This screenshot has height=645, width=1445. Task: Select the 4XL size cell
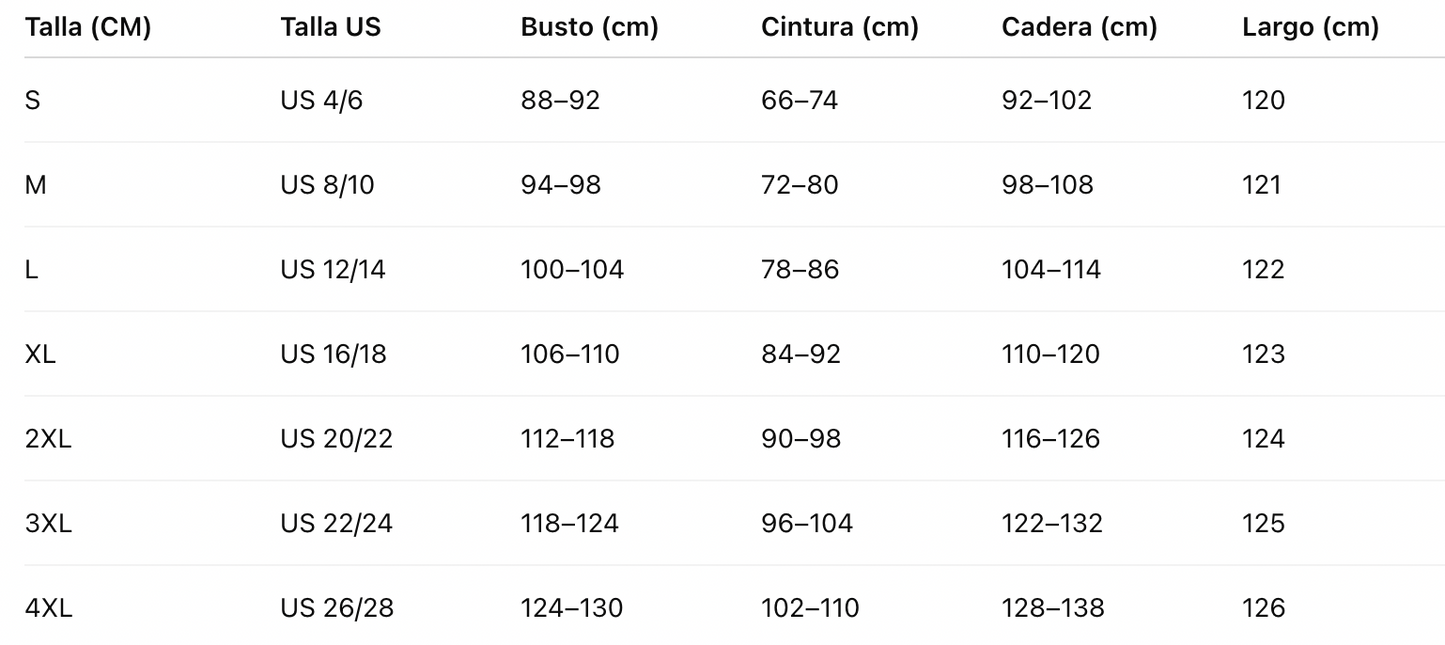[x=49, y=608]
